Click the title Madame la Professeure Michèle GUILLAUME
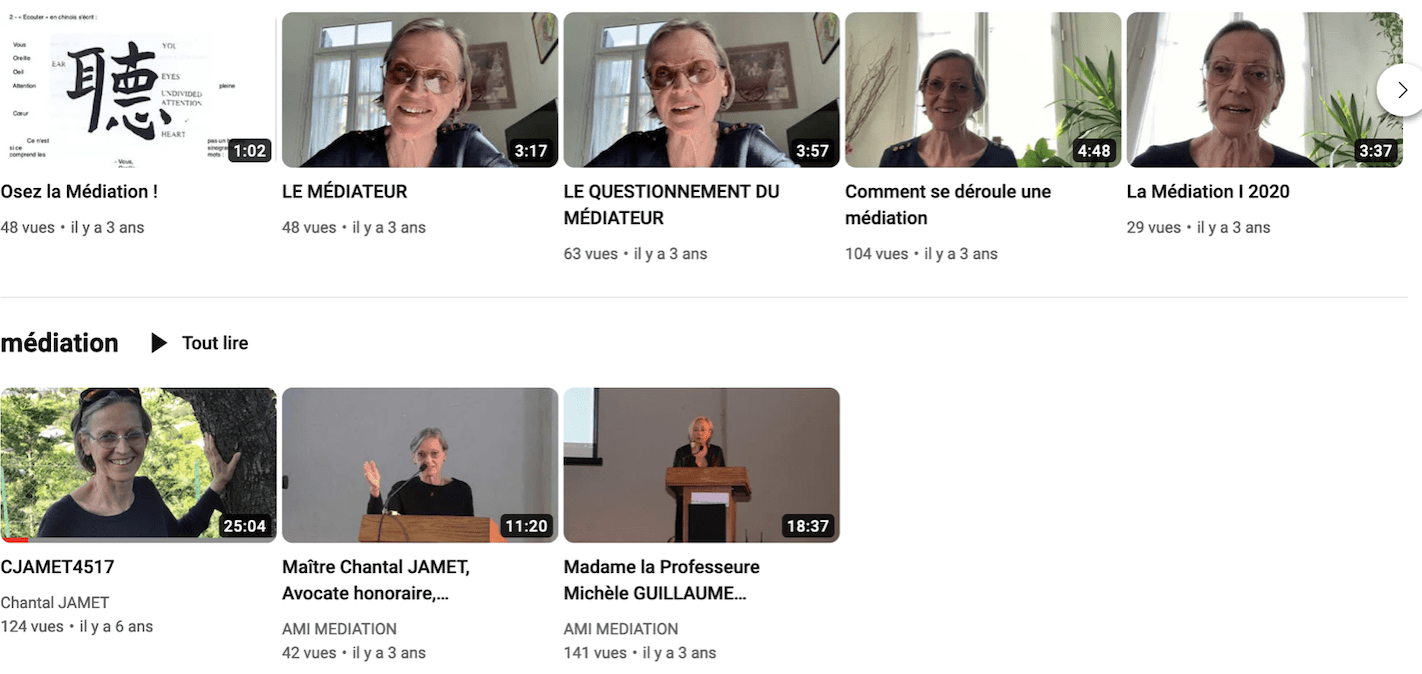This screenshot has width=1422, height=674. (x=661, y=580)
